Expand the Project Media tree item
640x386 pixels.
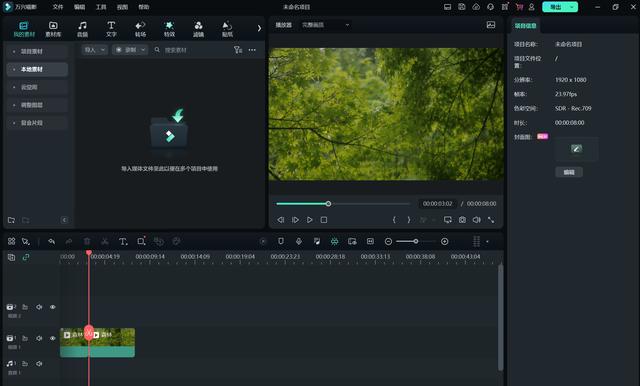pos(37,51)
